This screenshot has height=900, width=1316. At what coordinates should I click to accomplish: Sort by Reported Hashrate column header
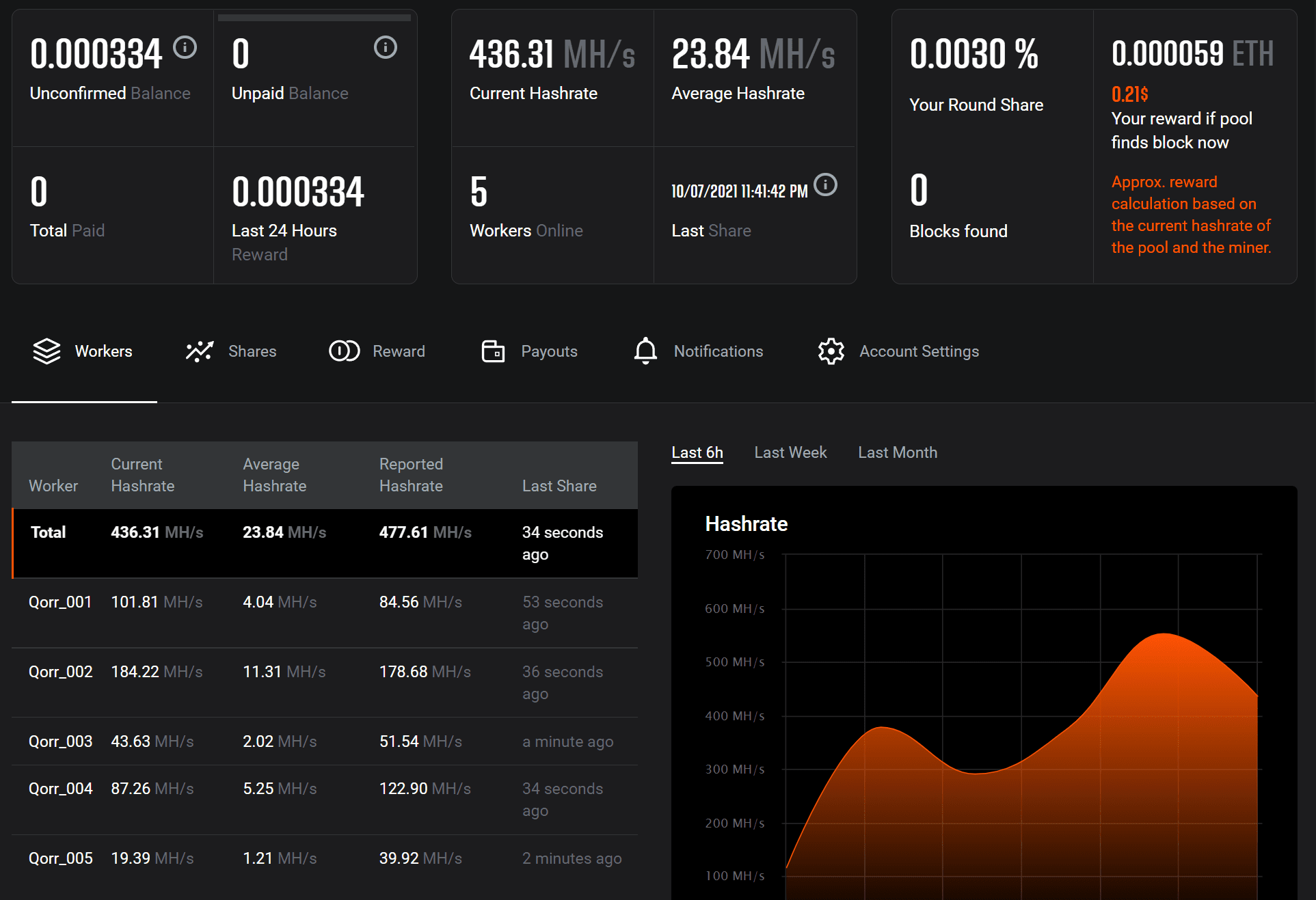411,475
